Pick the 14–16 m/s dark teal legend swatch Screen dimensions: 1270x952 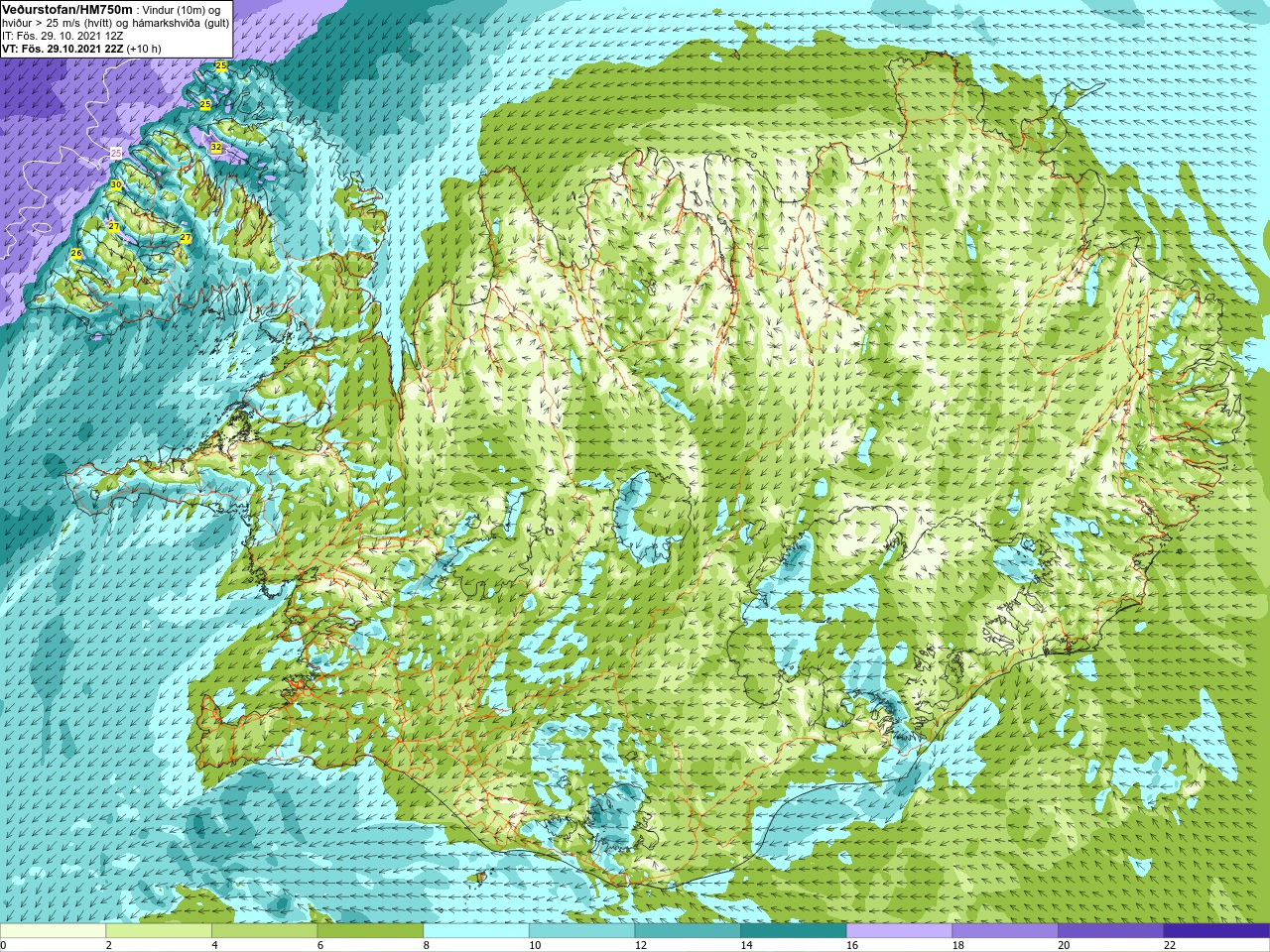pos(794,931)
